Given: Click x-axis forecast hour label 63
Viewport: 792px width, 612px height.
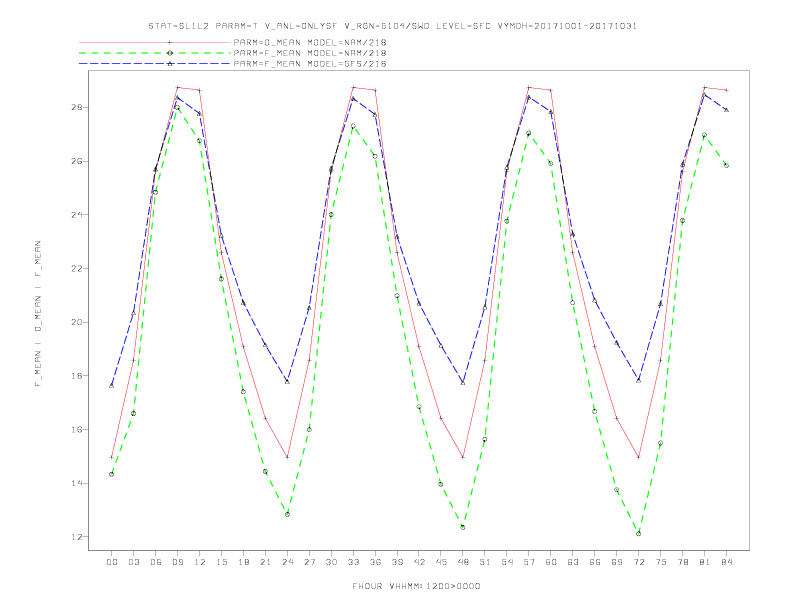Looking at the screenshot, I should (x=573, y=562).
